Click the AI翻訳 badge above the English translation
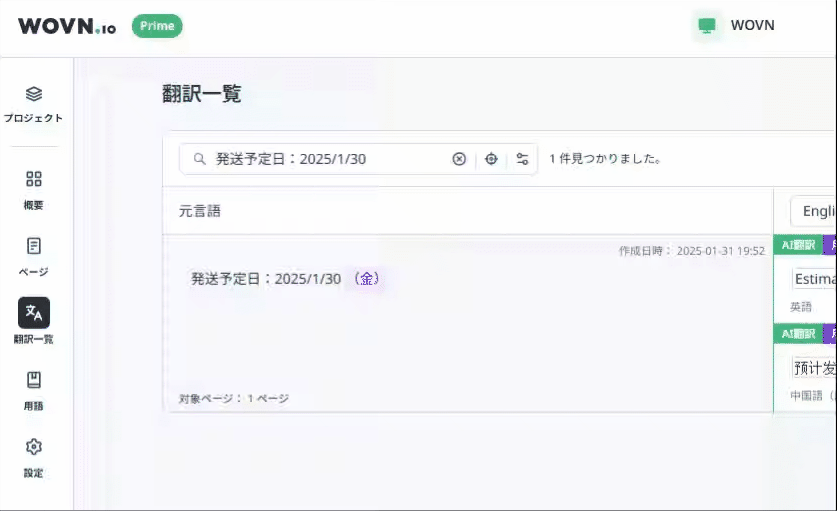The height and width of the screenshot is (511, 837). pyautogui.click(x=798, y=245)
